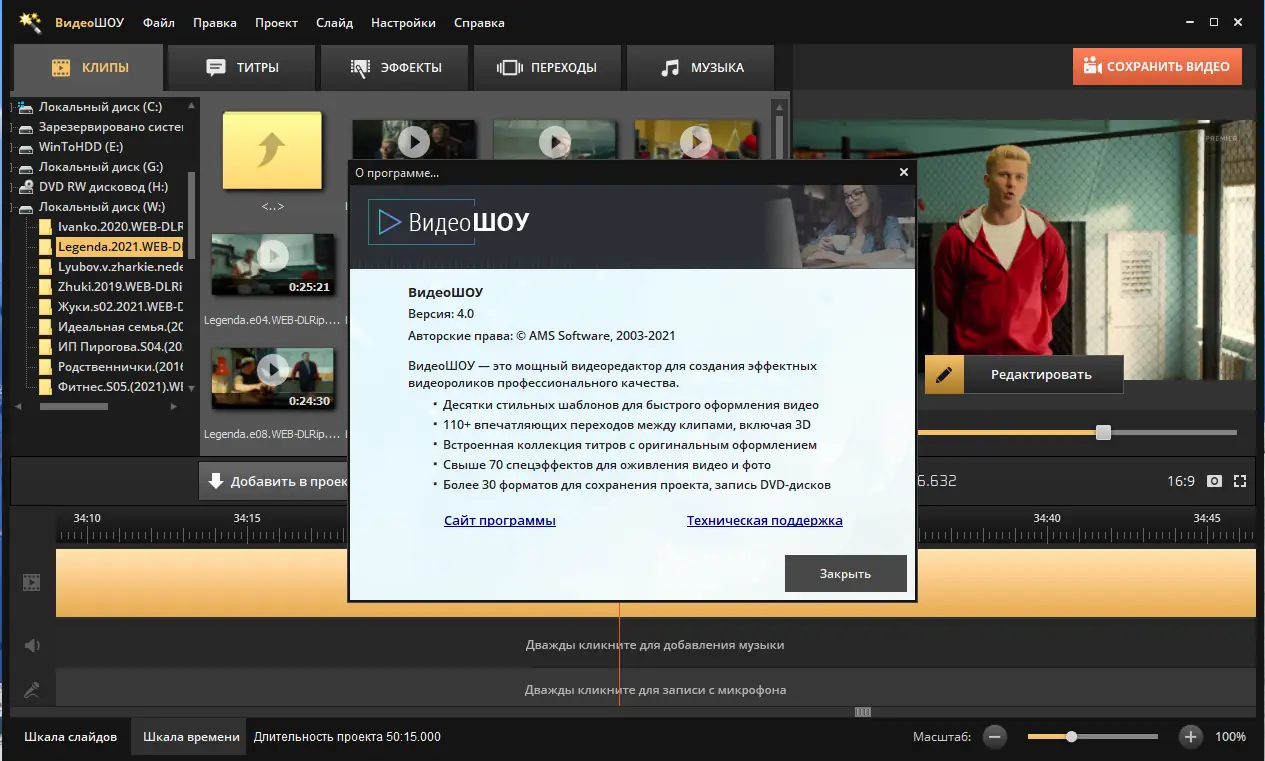The width and height of the screenshot is (1265, 761).
Task: Close the About dialog with Закрыть button
Action: point(845,573)
